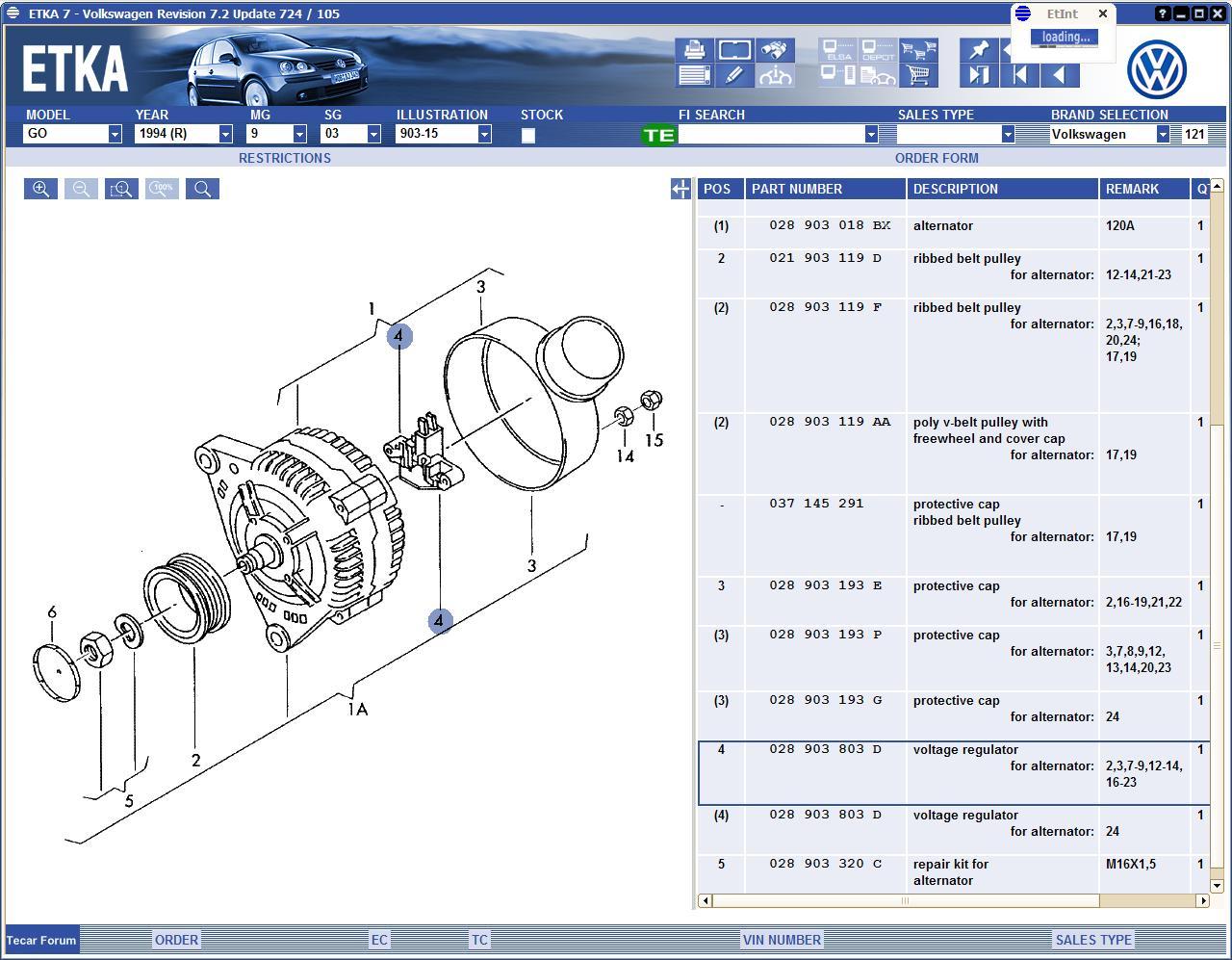Select repair kit row 028 903 320 C
The height and width of the screenshot is (960, 1232).
point(953,872)
